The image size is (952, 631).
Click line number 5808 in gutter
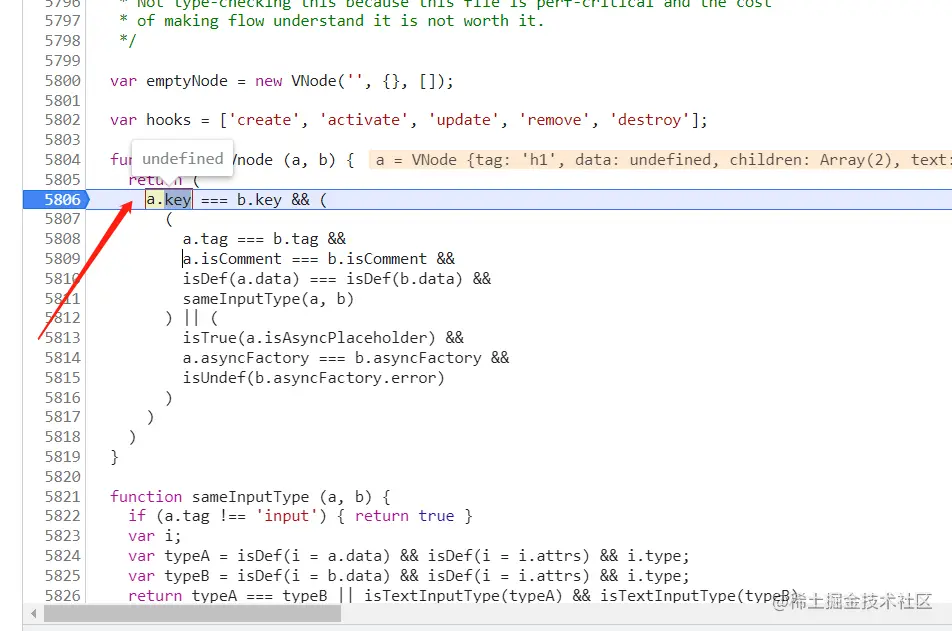[x=63, y=239]
